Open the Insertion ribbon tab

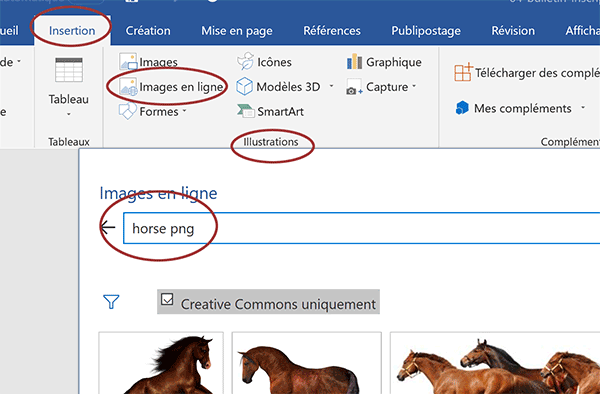72,31
